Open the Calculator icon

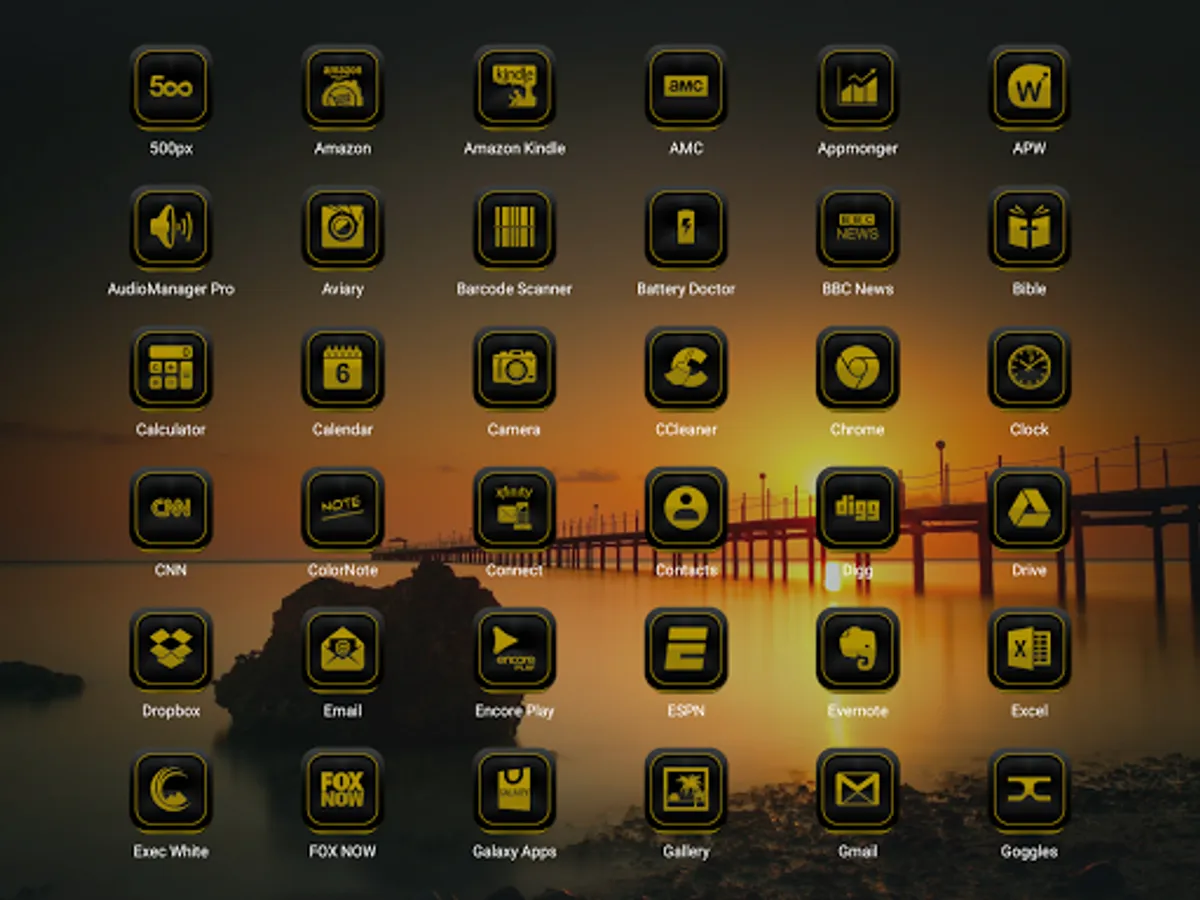(x=171, y=368)
